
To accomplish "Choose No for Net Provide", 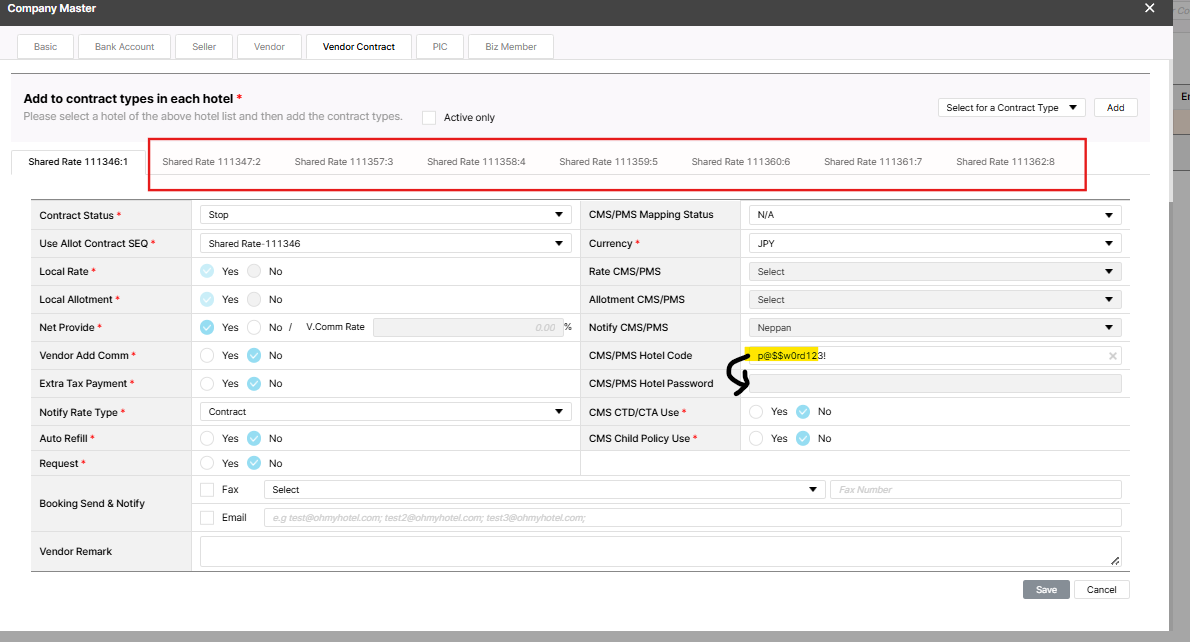I will 253,327.
